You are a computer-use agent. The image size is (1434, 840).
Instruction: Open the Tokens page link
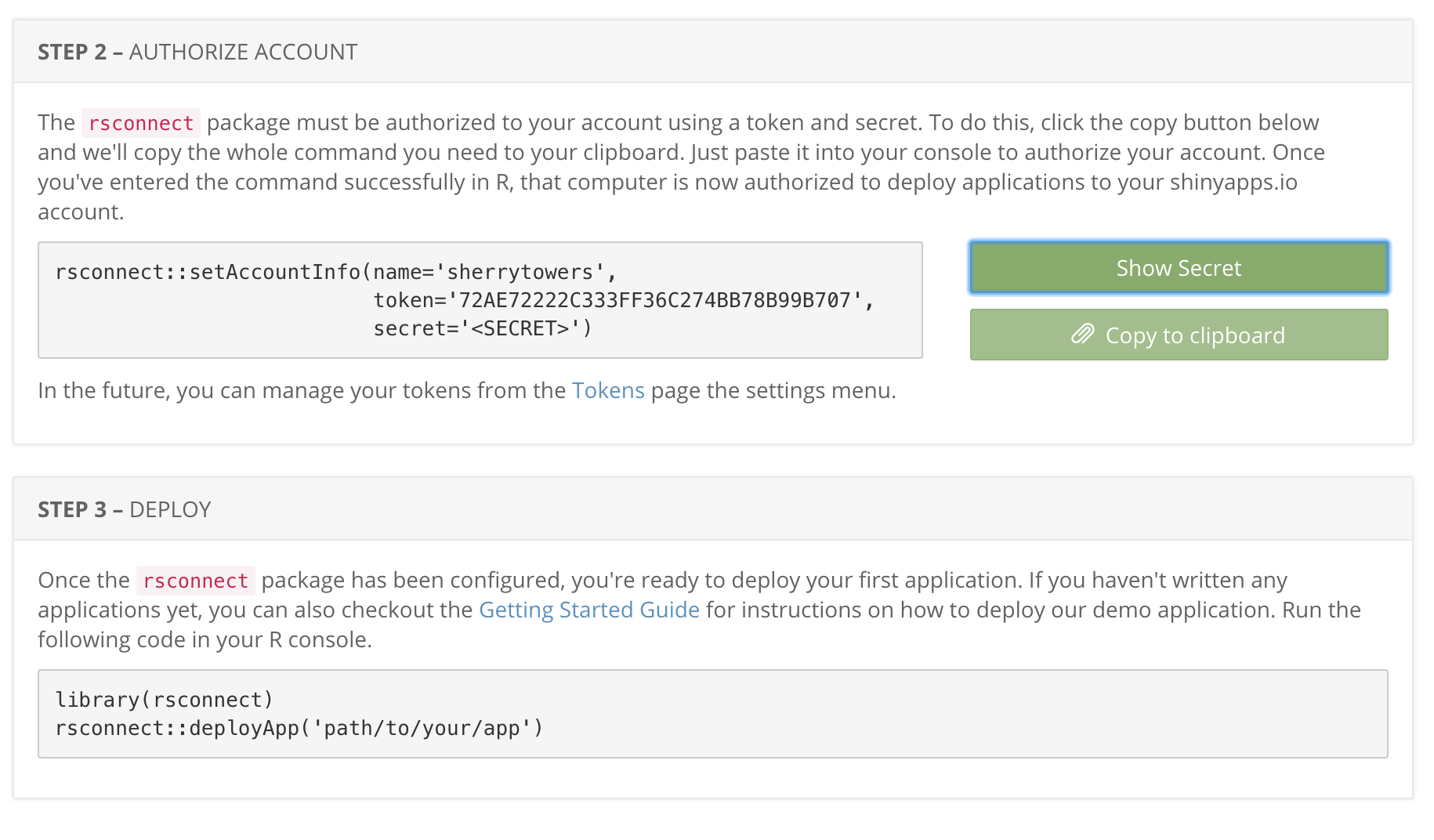(x=608, y=390)
